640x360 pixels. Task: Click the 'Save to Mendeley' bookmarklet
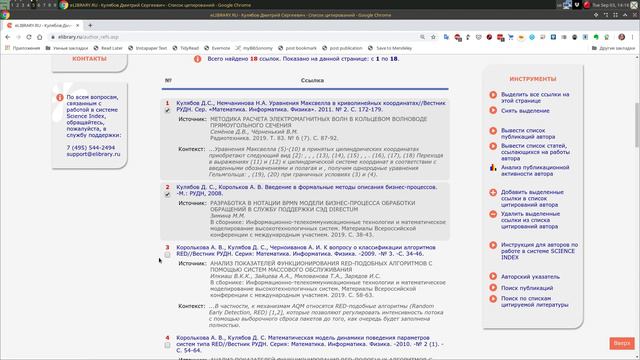(390, 48)
